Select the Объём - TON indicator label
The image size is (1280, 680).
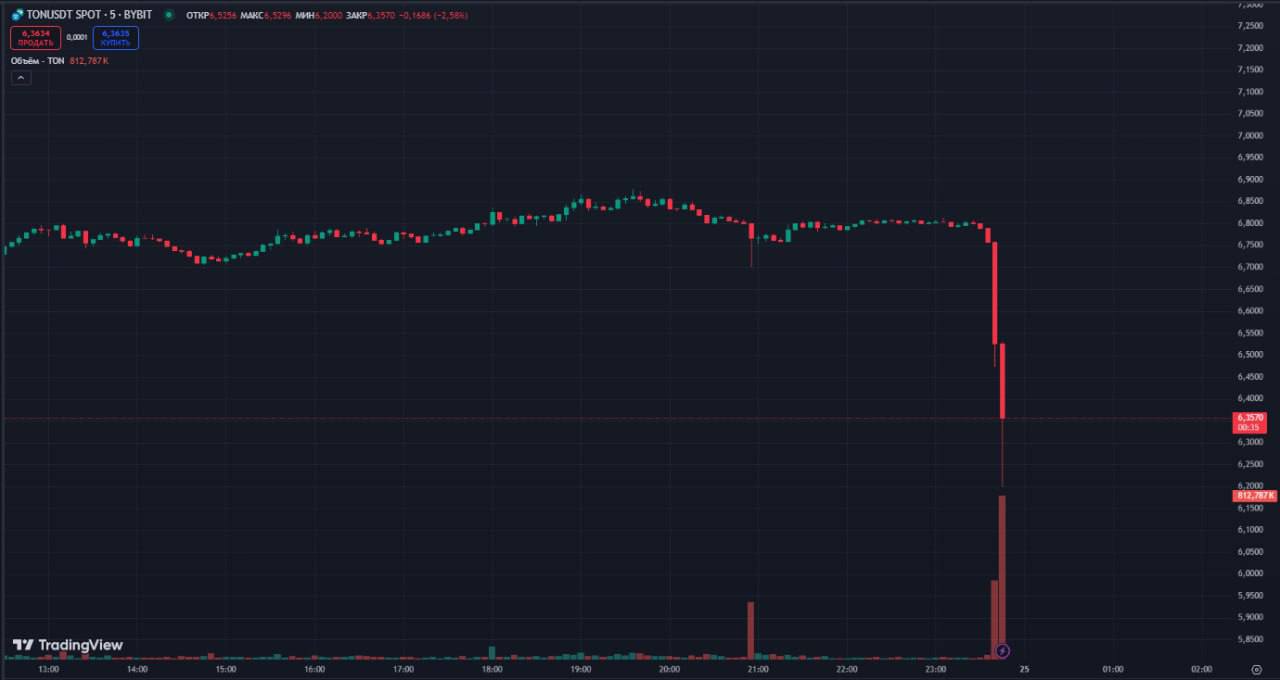coord(37,61)
